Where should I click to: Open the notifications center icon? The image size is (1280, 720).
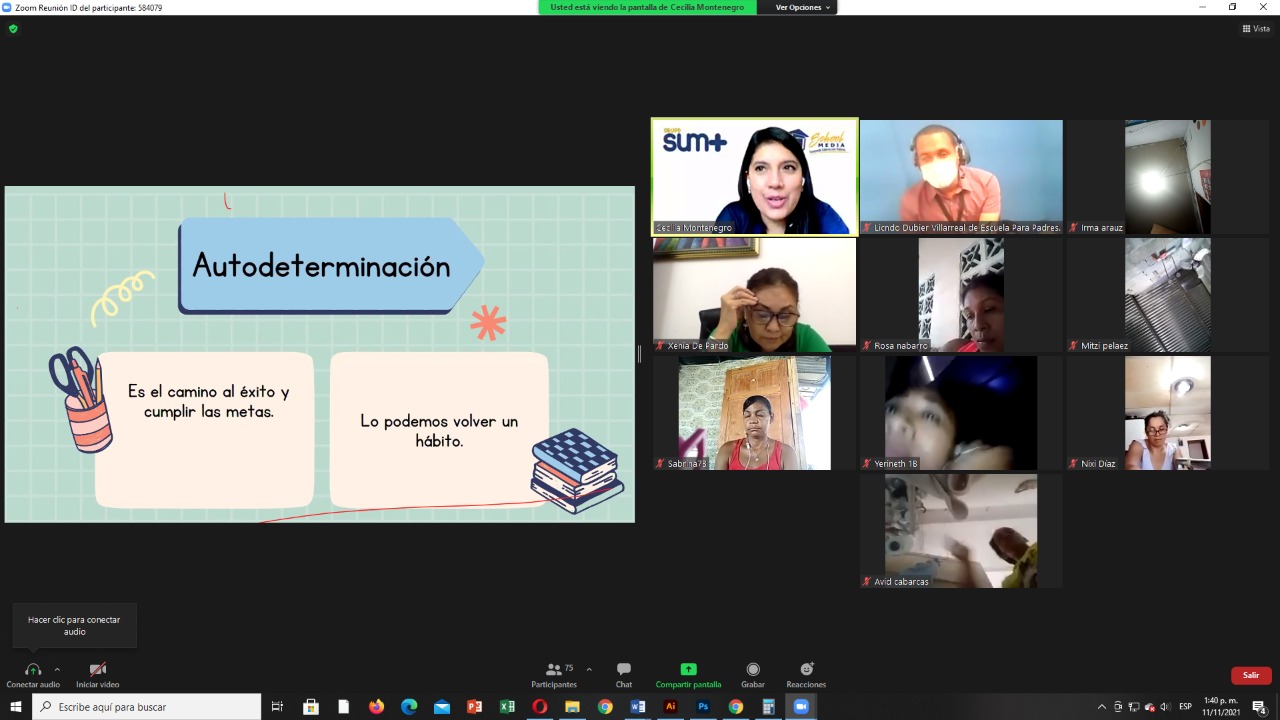coord(1259,707)
